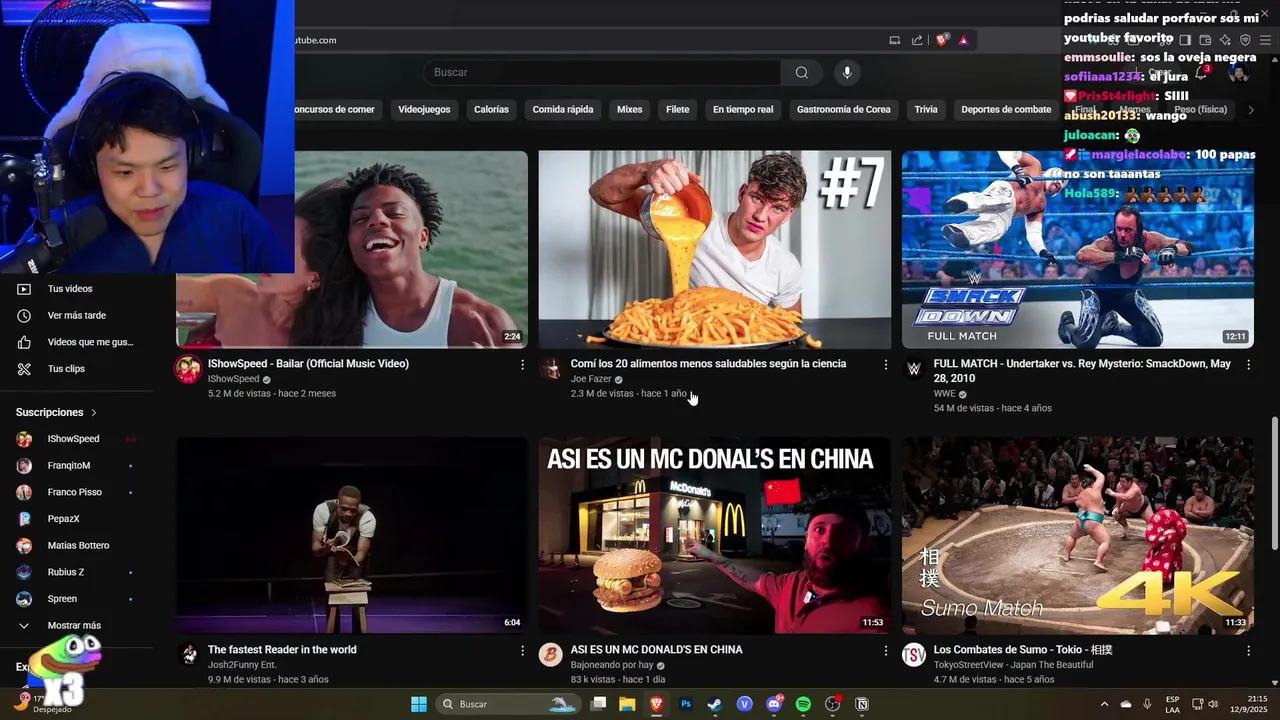Open Bajoneando por hay channel avatar
This screenshot has width=1280, height=720.
[551, 655]
